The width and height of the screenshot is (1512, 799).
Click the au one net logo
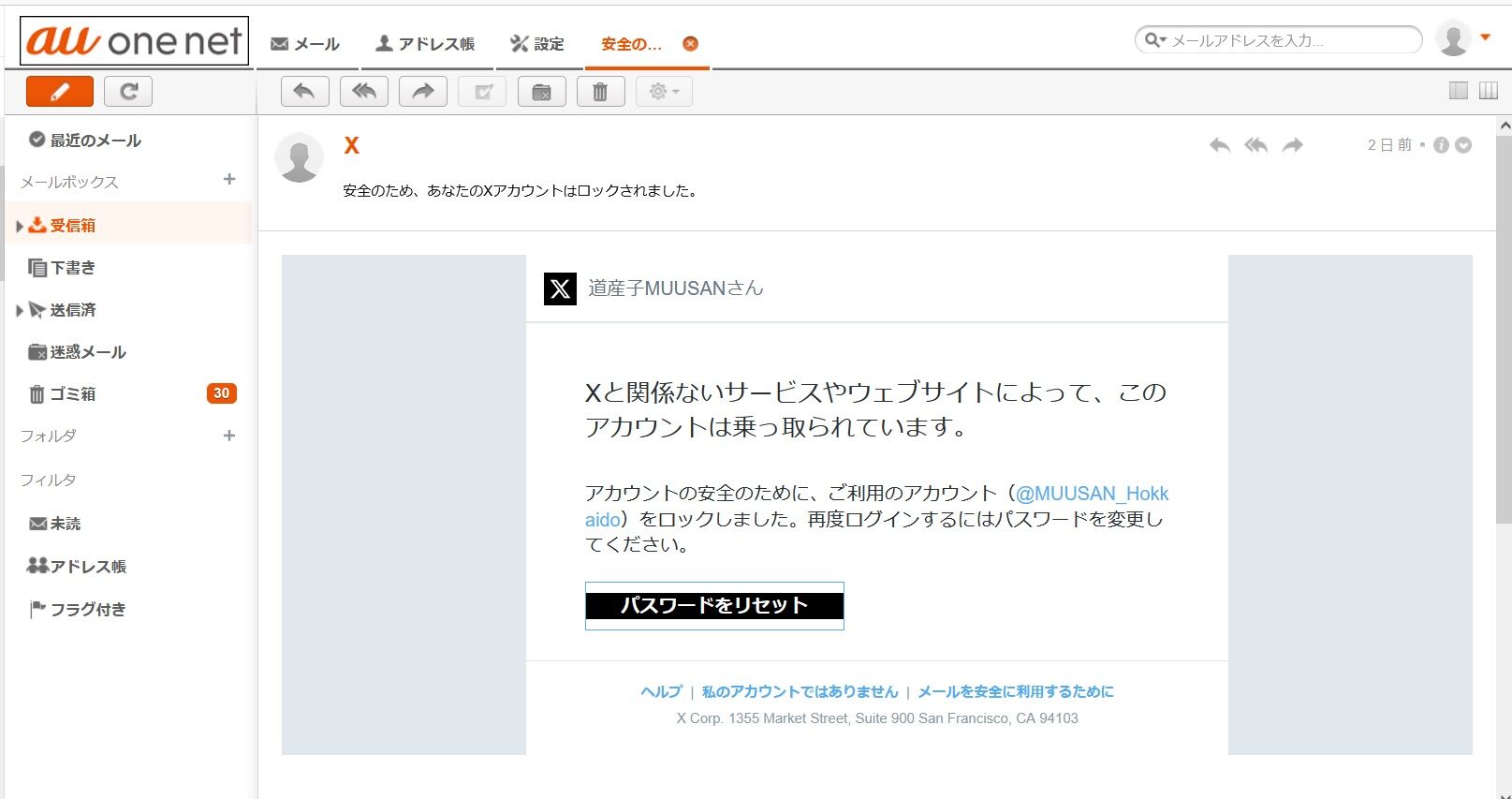(135, 41)
